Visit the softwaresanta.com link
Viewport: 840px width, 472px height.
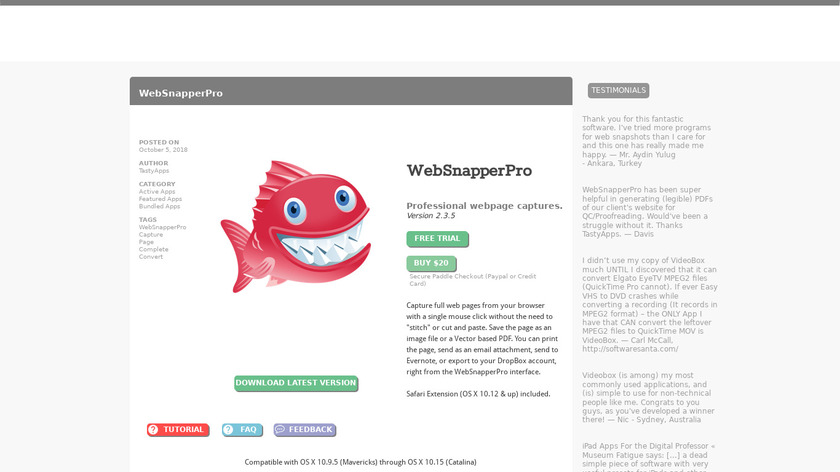630,349
